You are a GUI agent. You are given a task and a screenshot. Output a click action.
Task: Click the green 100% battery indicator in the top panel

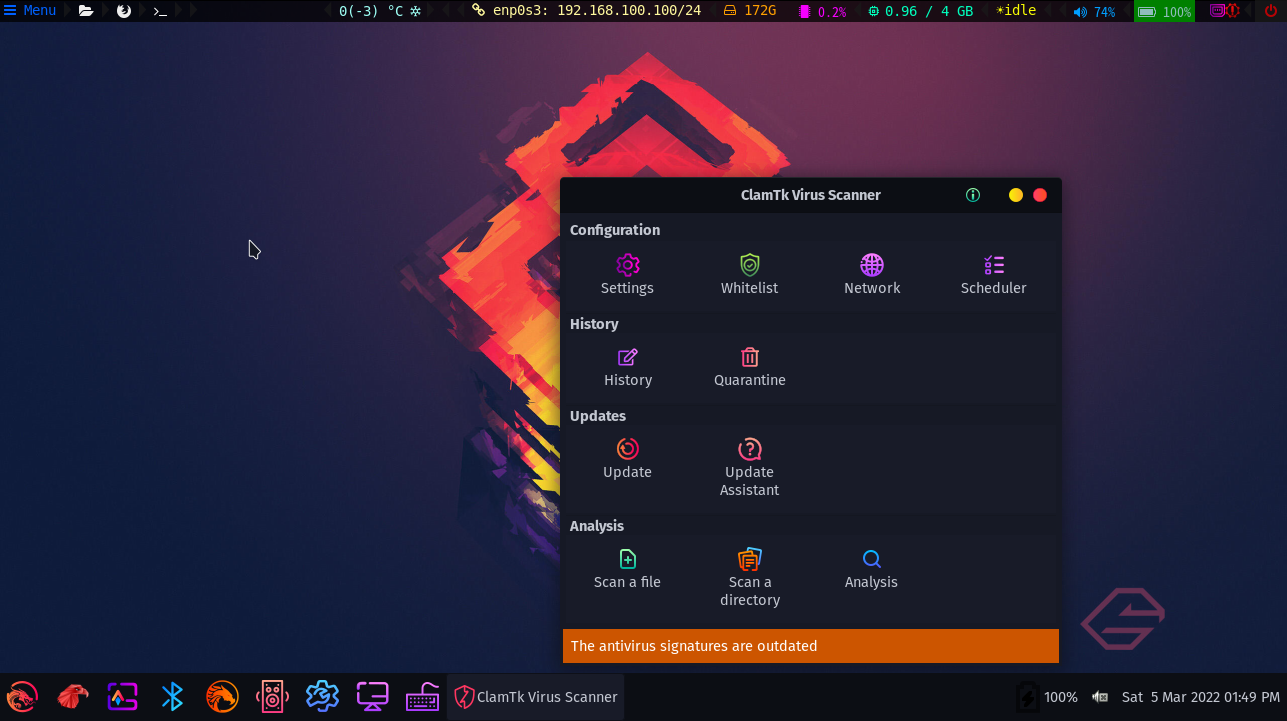1164,12
